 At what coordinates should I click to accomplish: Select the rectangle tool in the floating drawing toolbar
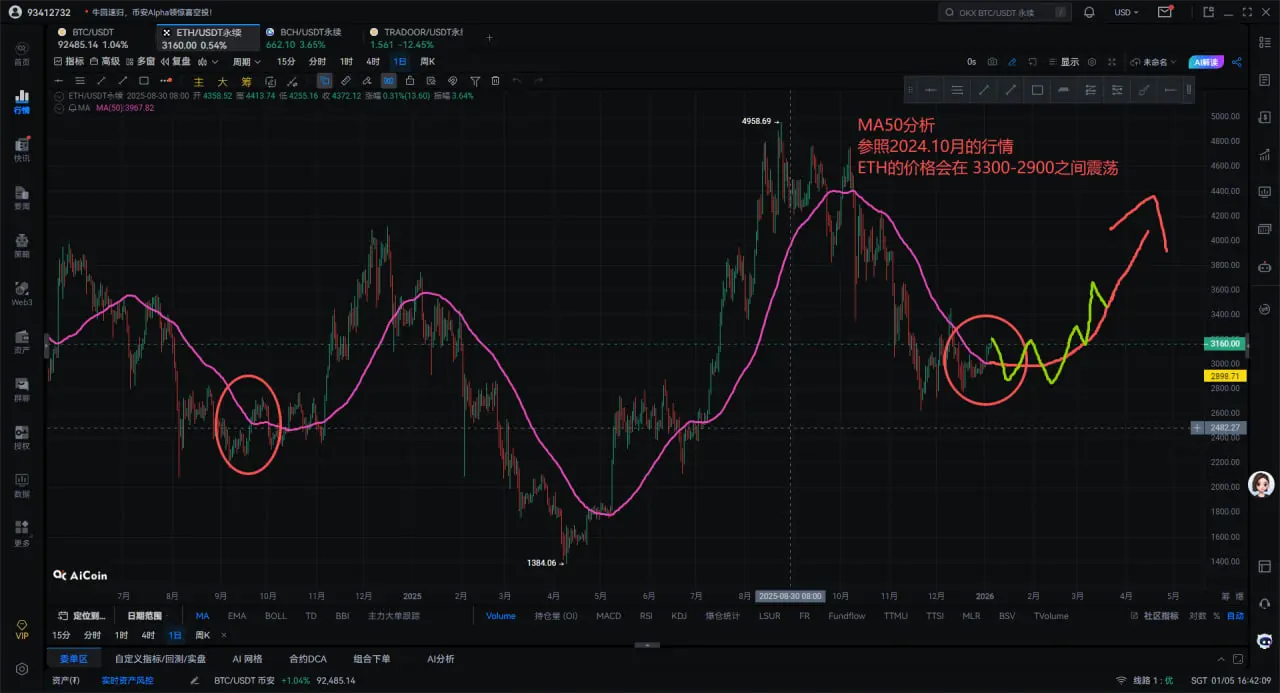pyautogui.click(x=1037, y=90)
